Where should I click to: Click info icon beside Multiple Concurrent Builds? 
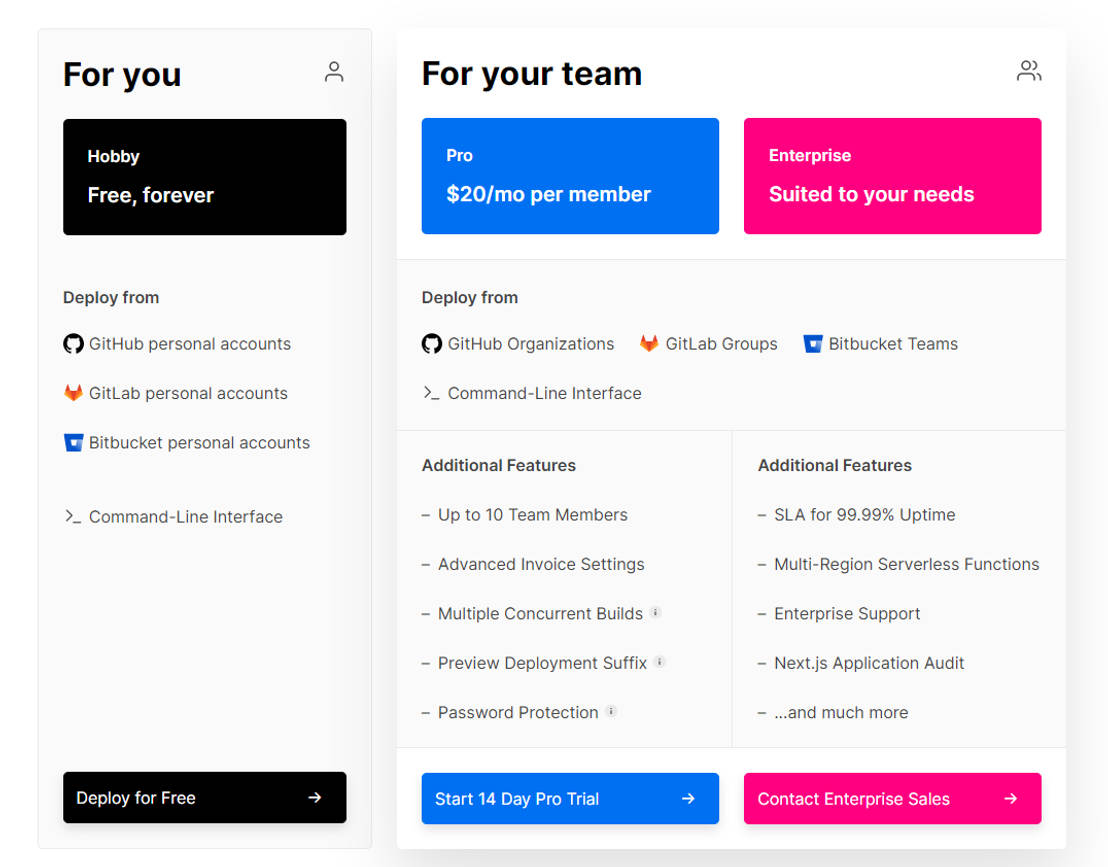pos(656,612)
